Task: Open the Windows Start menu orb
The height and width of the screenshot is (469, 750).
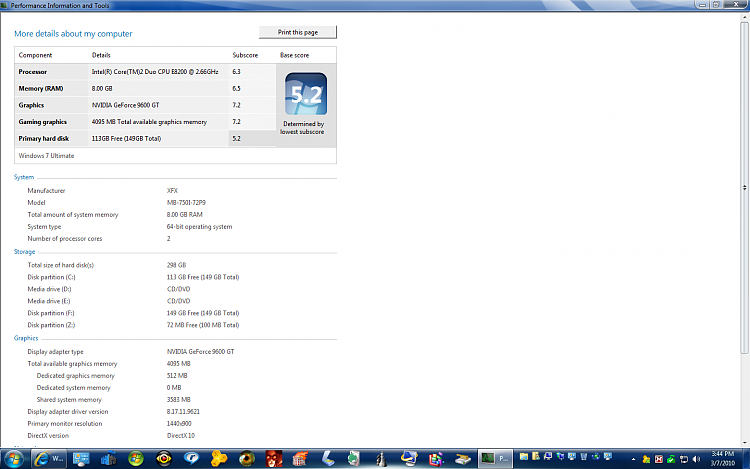Action: (x=13, y=459)
